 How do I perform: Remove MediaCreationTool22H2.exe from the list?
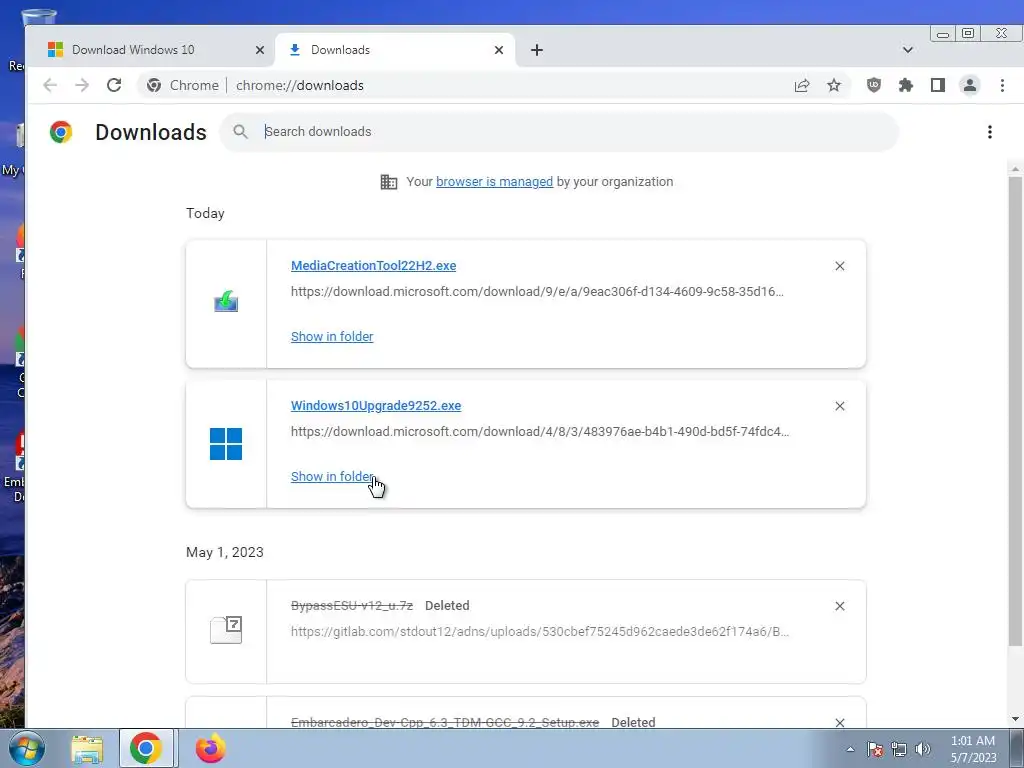click(x=840, y=266)
